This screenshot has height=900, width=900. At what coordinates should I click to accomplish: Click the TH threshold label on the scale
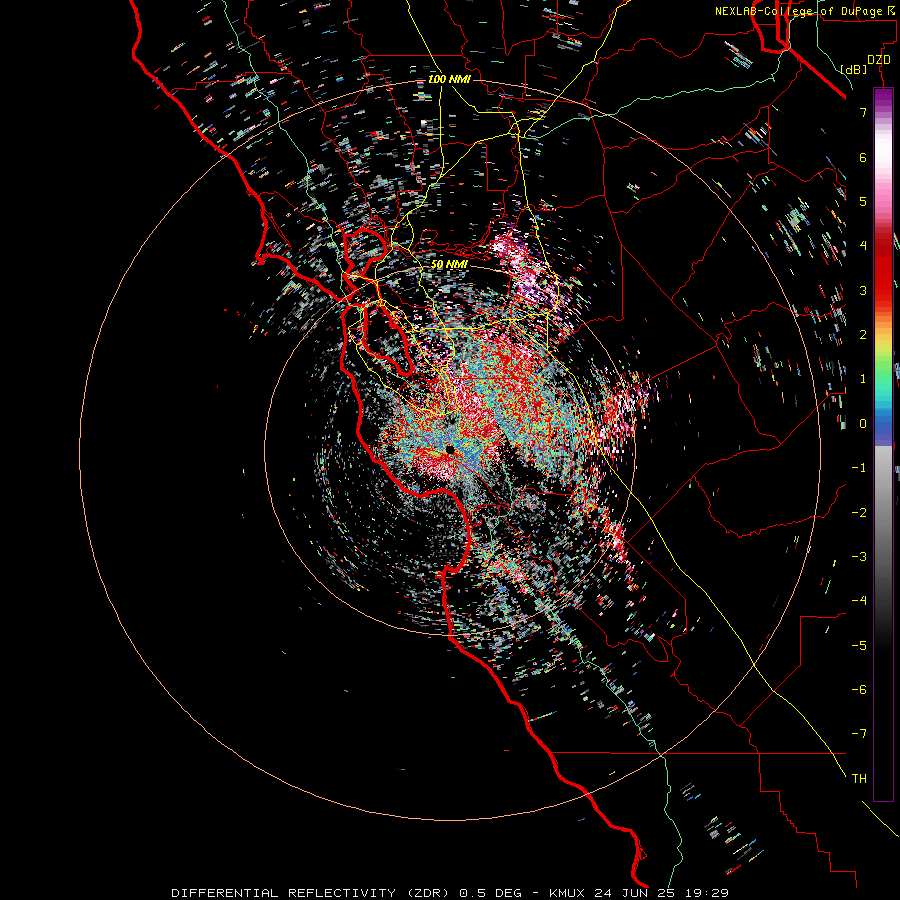[859, 779]
